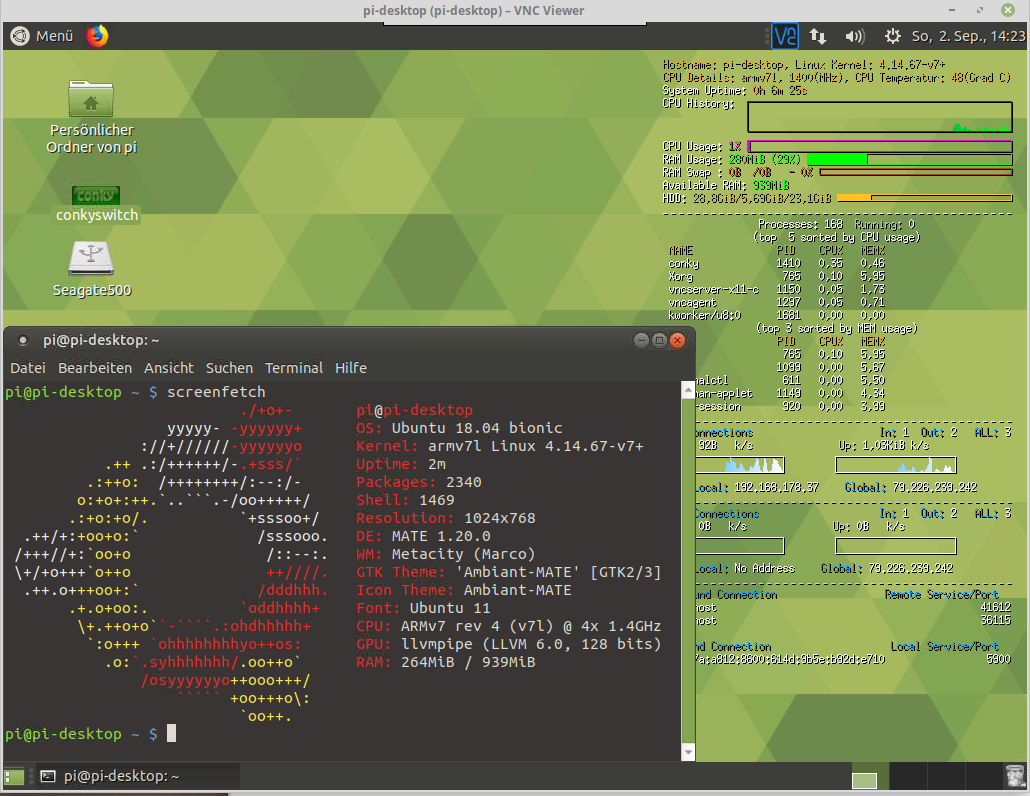The height and width of the screenshot is (796, 1030).
Task: Open the Seagate500 drive desktop icon
Action: [91, 259]
